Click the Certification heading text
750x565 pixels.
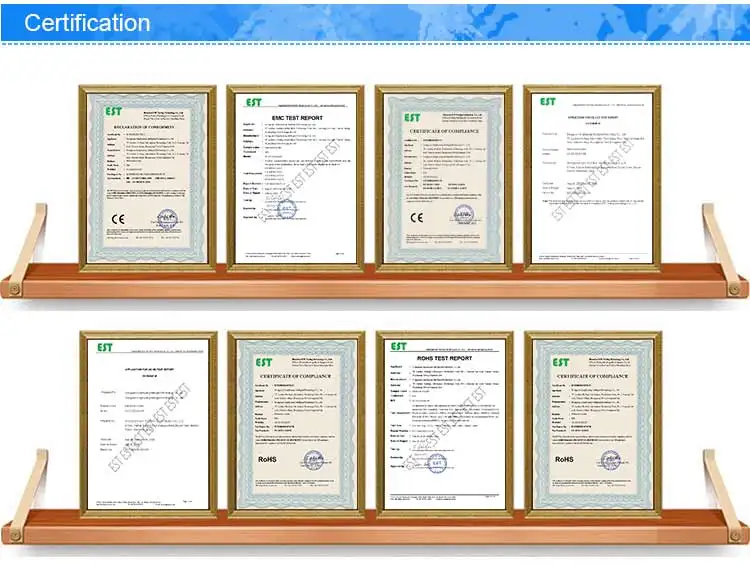pos(87,22)
